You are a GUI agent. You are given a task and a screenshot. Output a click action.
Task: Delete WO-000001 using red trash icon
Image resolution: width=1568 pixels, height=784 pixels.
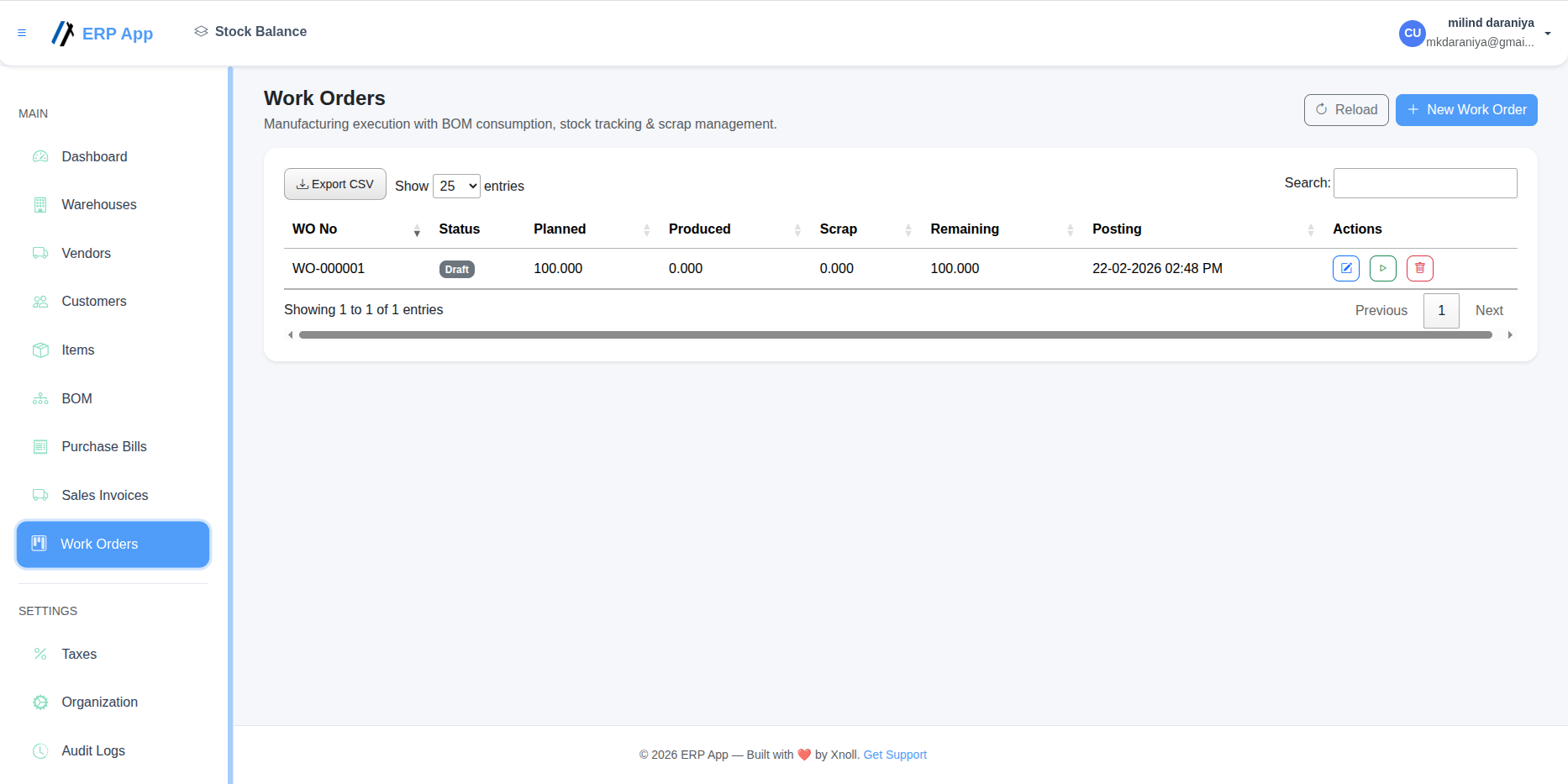point(1419,268)
